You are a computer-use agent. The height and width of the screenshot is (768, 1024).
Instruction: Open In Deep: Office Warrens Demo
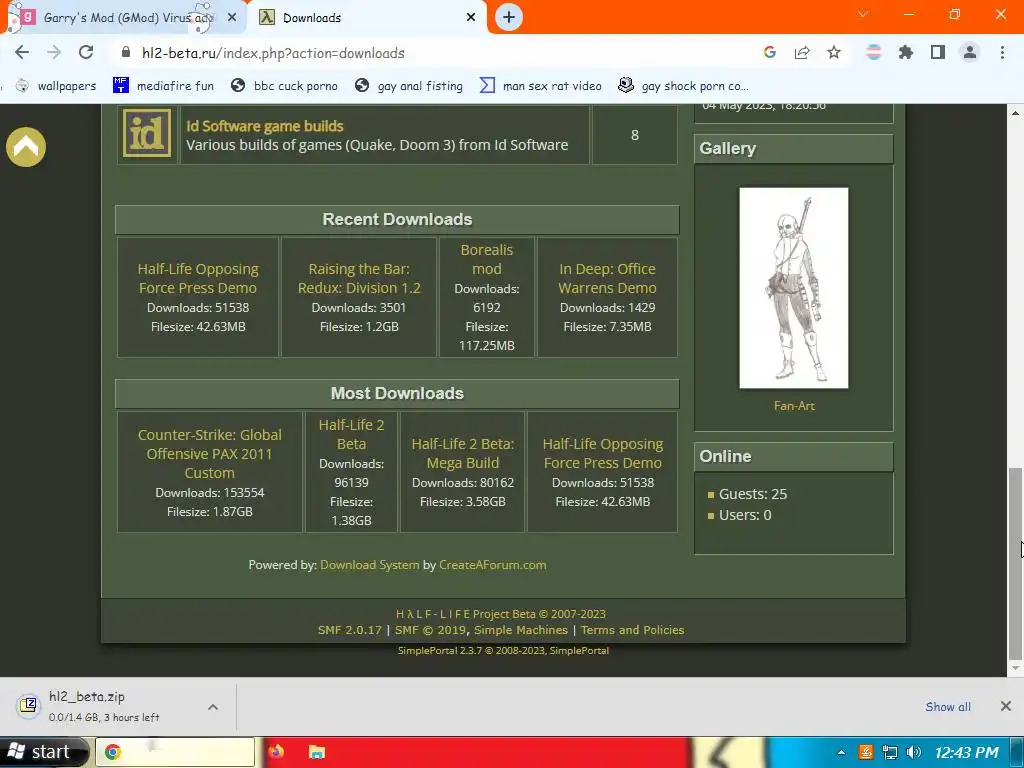click(607, 278)
